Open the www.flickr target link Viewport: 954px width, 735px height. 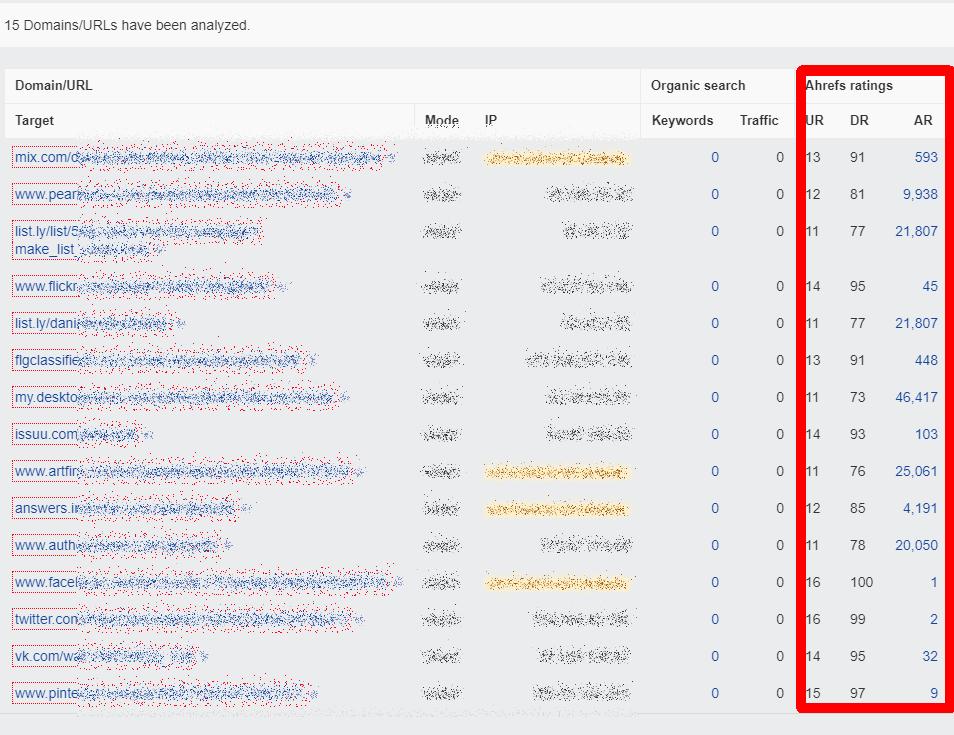[151, 287]
